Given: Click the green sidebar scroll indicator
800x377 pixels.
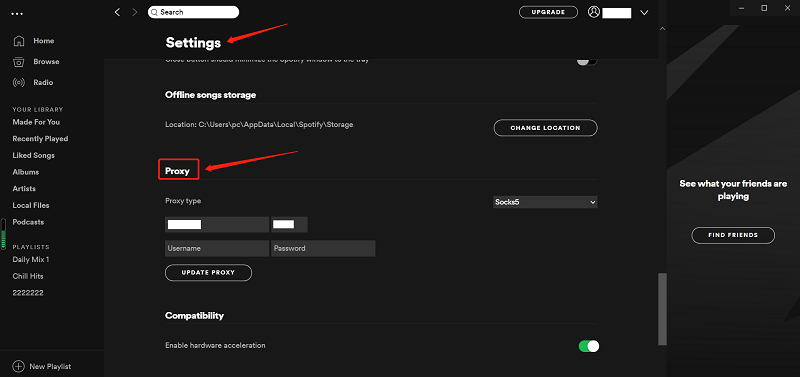Looking at the screenshot, I should point(4,234).
